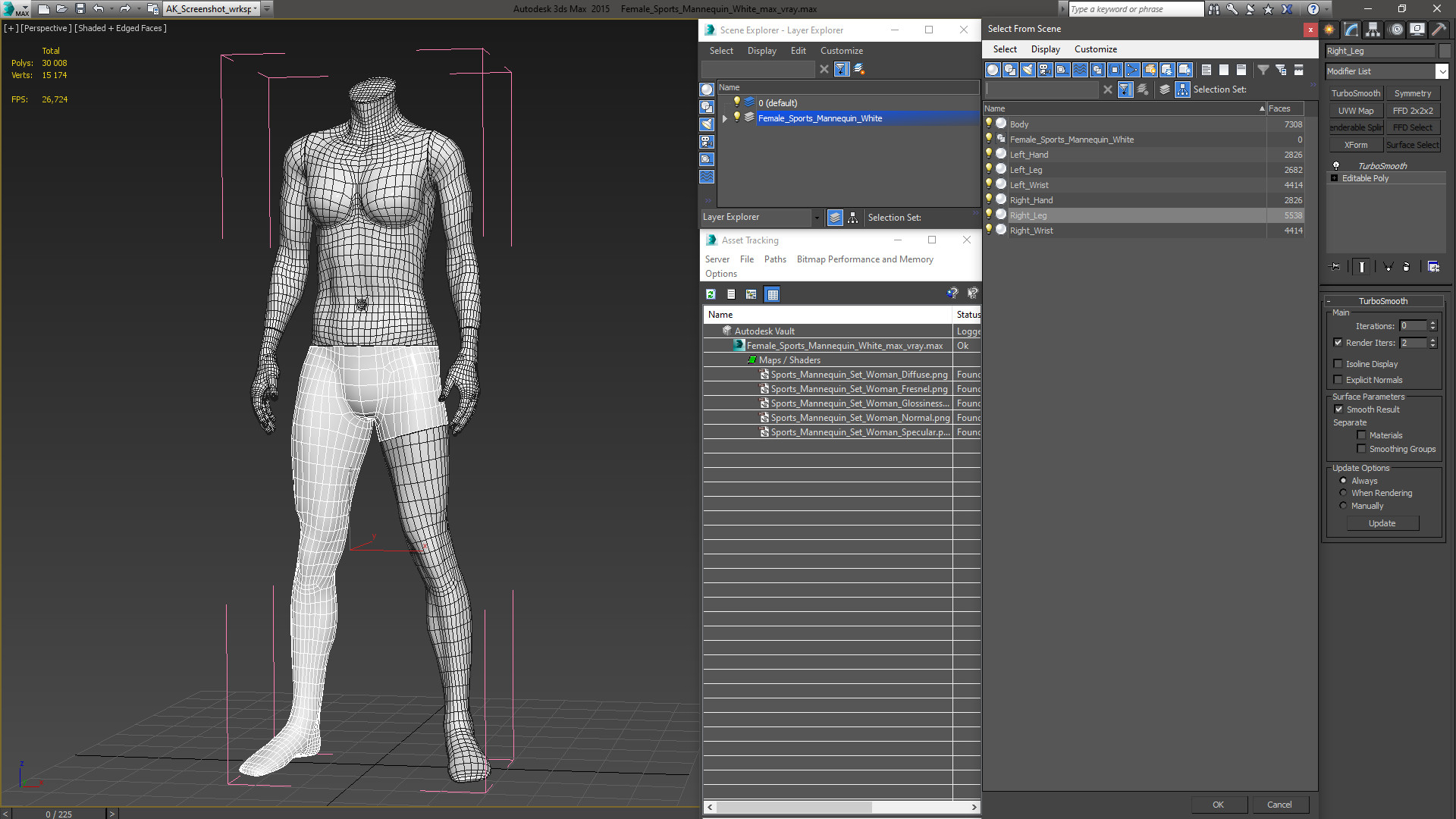This screenshot has width=1456, height=819.
Task: Click Update button in TurboSmooth rollout
Action: [x=1382, y=523]
